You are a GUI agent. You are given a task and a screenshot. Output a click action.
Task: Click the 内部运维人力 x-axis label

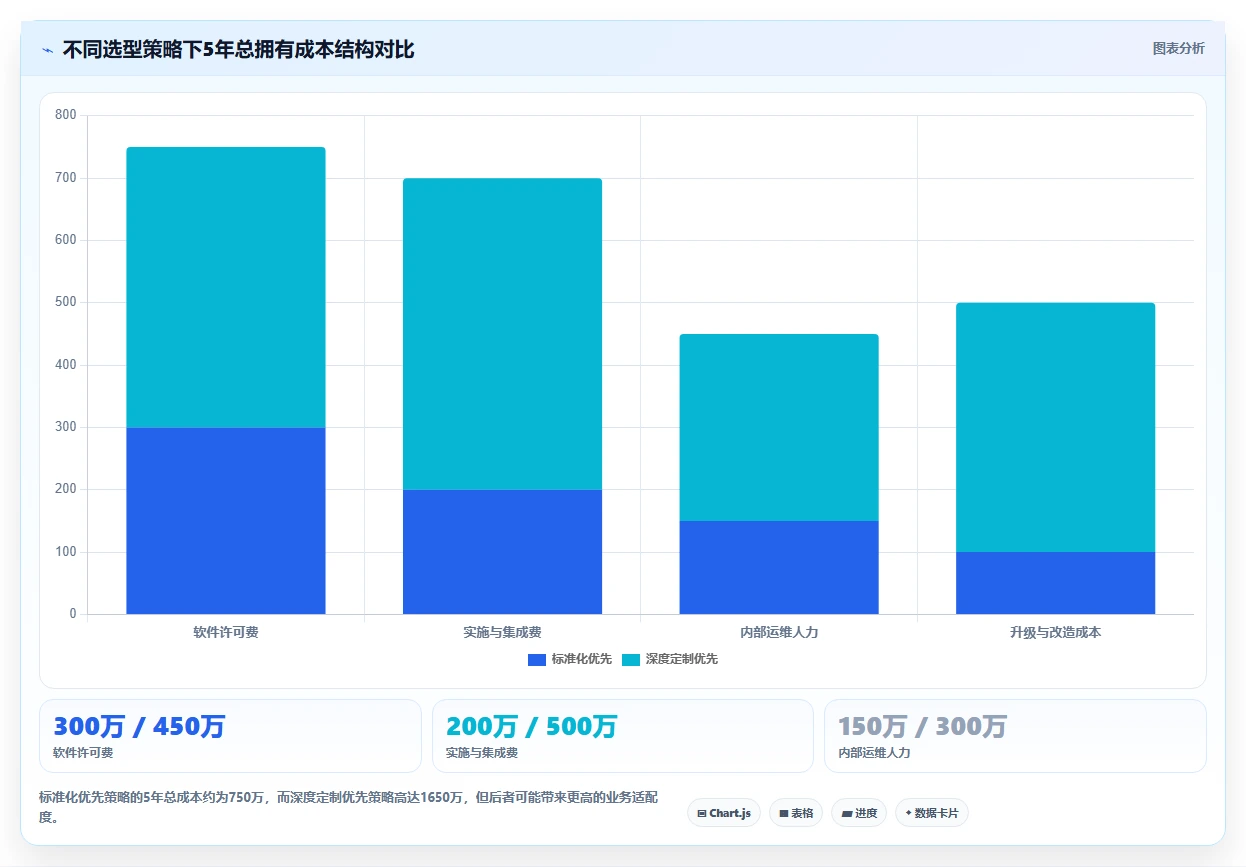[x=779, y=633]
